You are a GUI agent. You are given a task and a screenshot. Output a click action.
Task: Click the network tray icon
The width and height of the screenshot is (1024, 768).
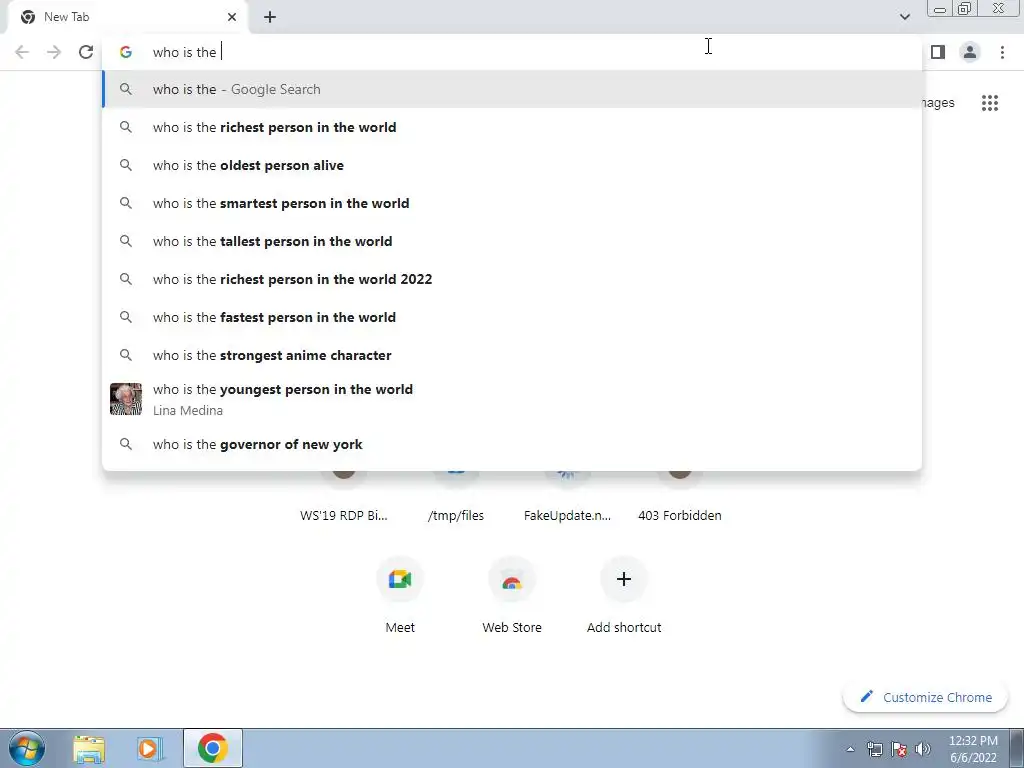click(874, 750)
